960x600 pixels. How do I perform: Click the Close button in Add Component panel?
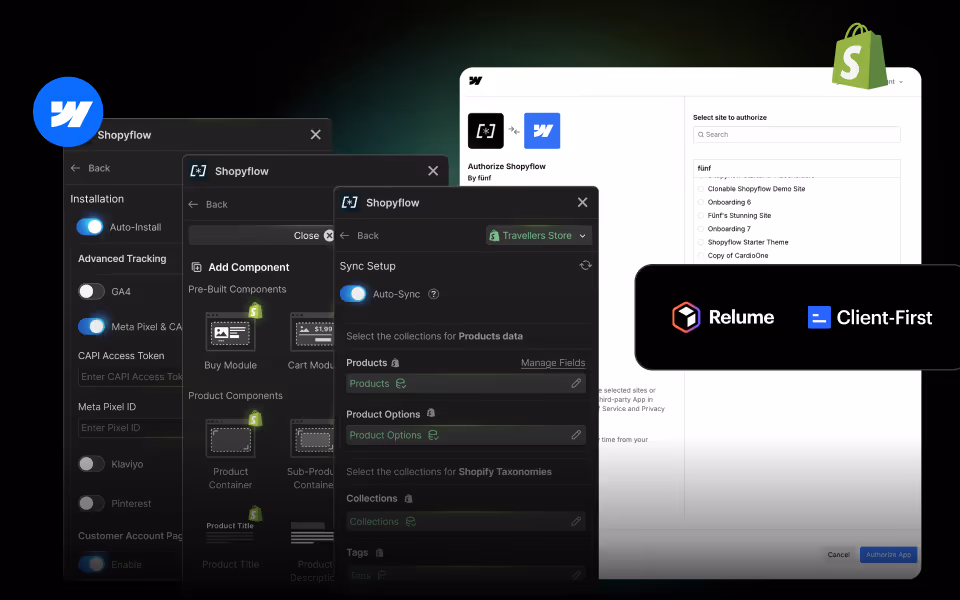tap(313, 236)
